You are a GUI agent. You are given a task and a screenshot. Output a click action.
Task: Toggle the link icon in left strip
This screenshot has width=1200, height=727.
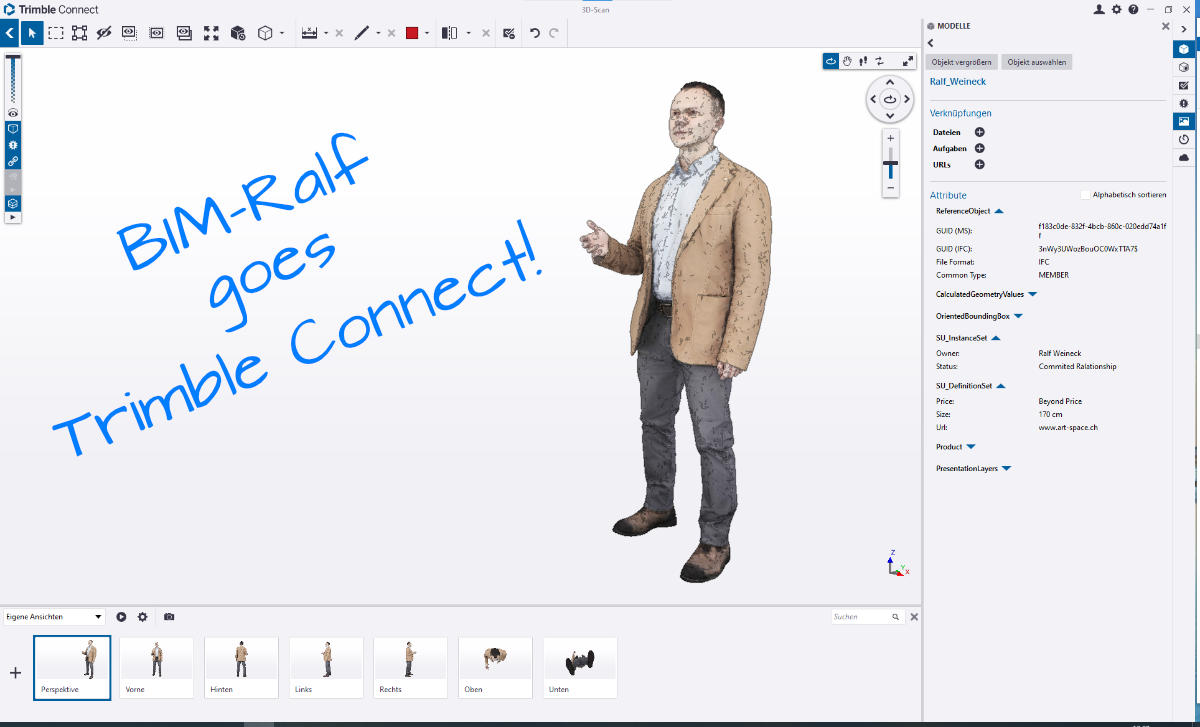[x=13, y=161]
